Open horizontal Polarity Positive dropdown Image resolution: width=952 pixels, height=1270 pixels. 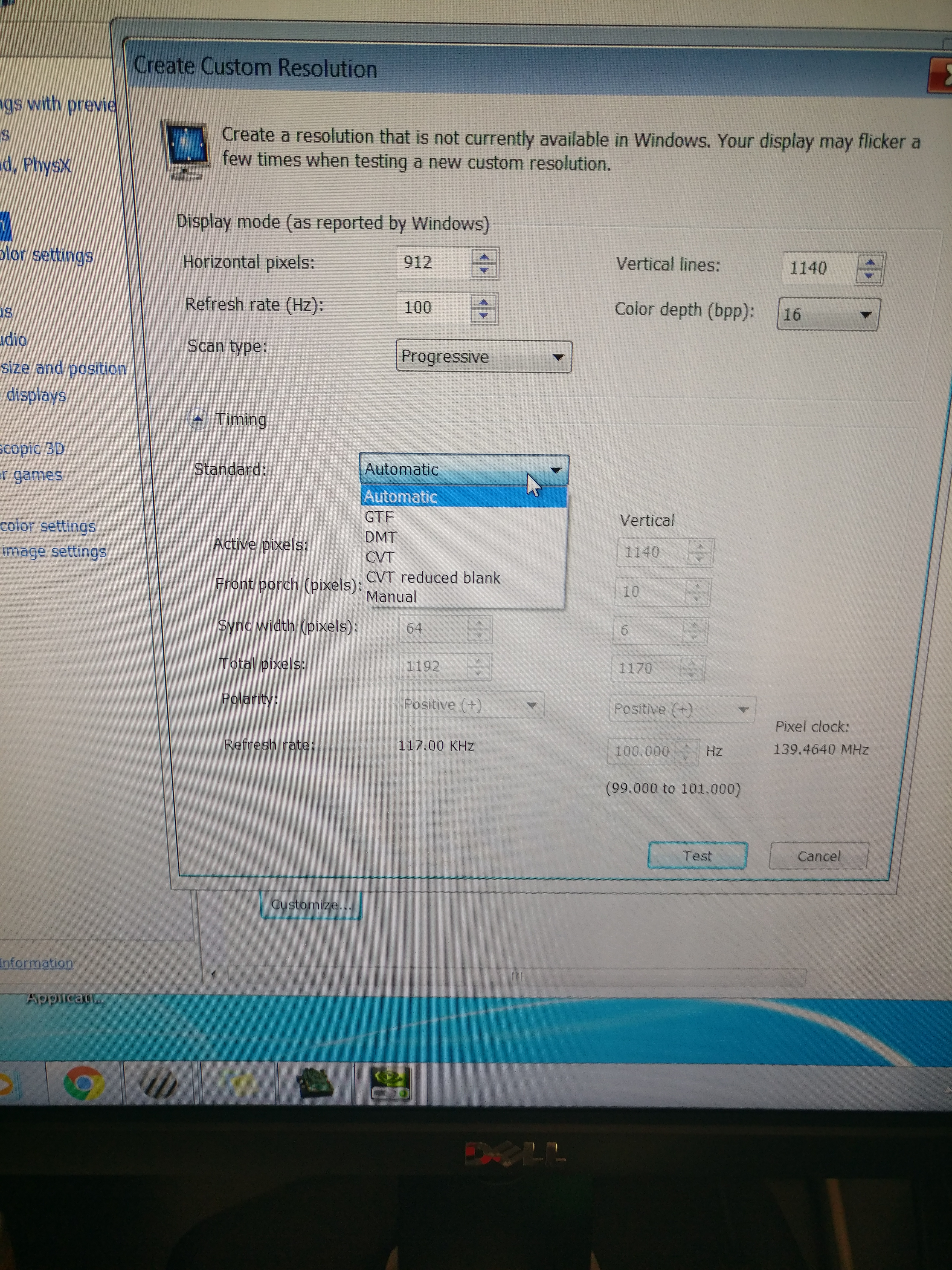click(471, 705)
